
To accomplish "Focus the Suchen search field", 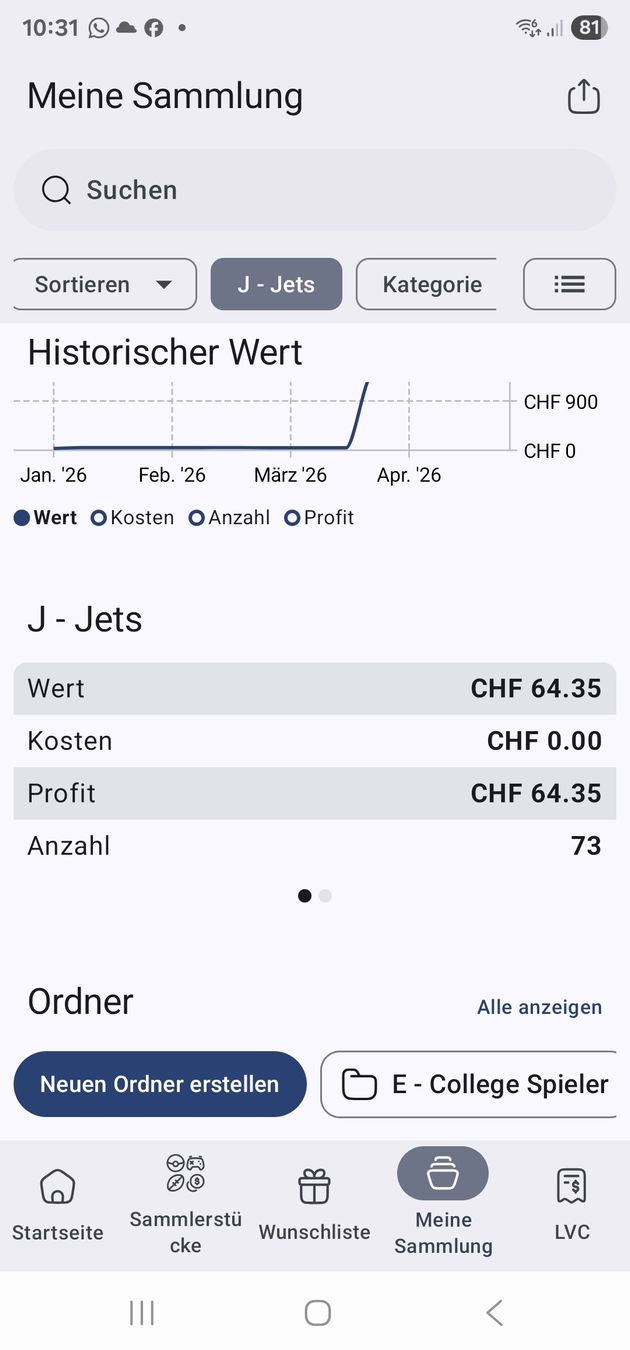I will 315,190.
